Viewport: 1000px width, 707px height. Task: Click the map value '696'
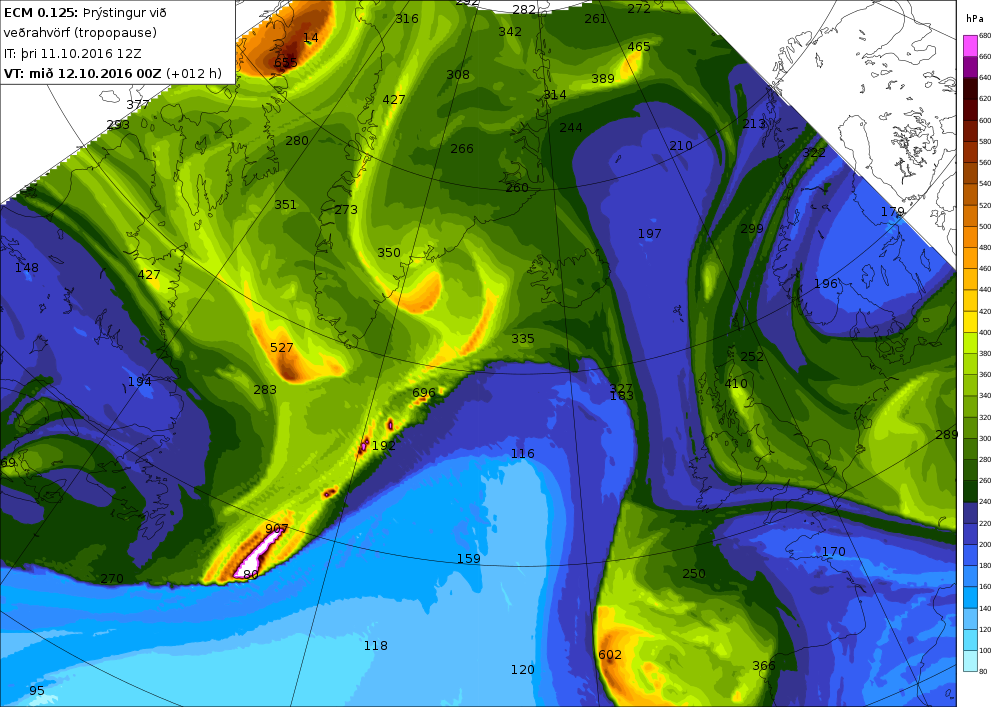[424, 393]
